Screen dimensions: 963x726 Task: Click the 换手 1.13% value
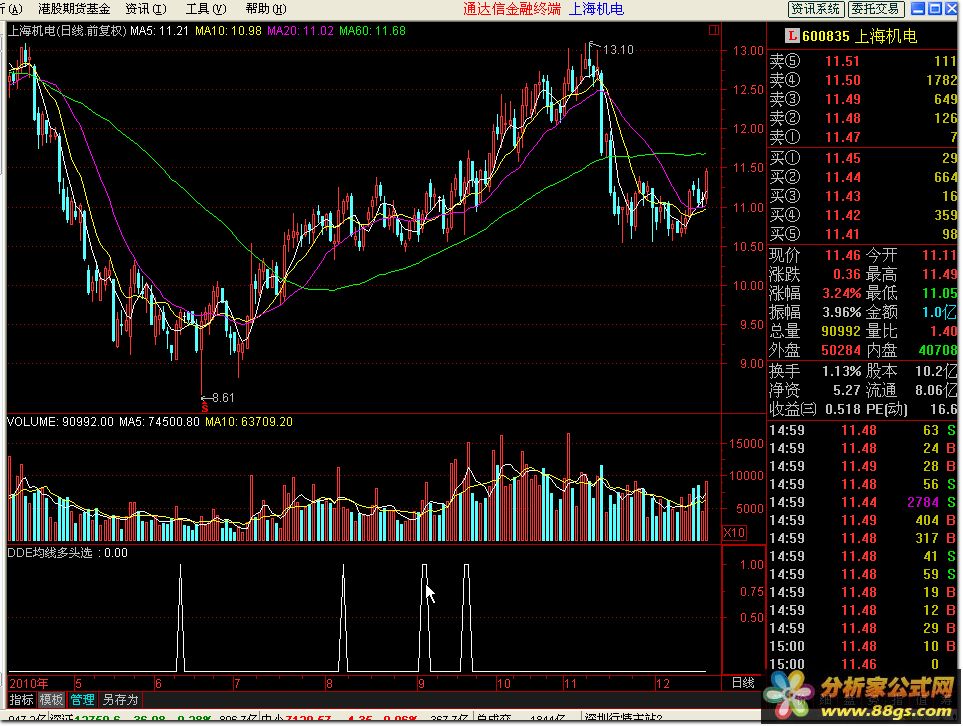click(842, 372)
